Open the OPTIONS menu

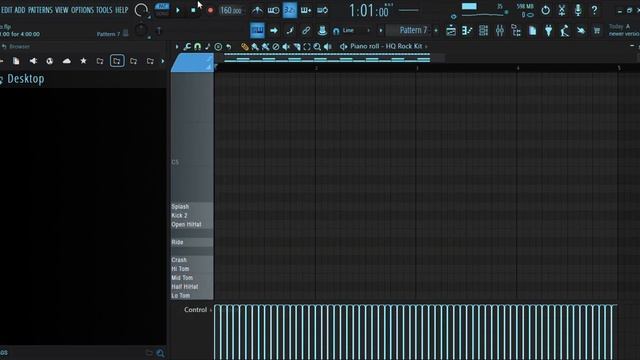click(x=82, y=10)
